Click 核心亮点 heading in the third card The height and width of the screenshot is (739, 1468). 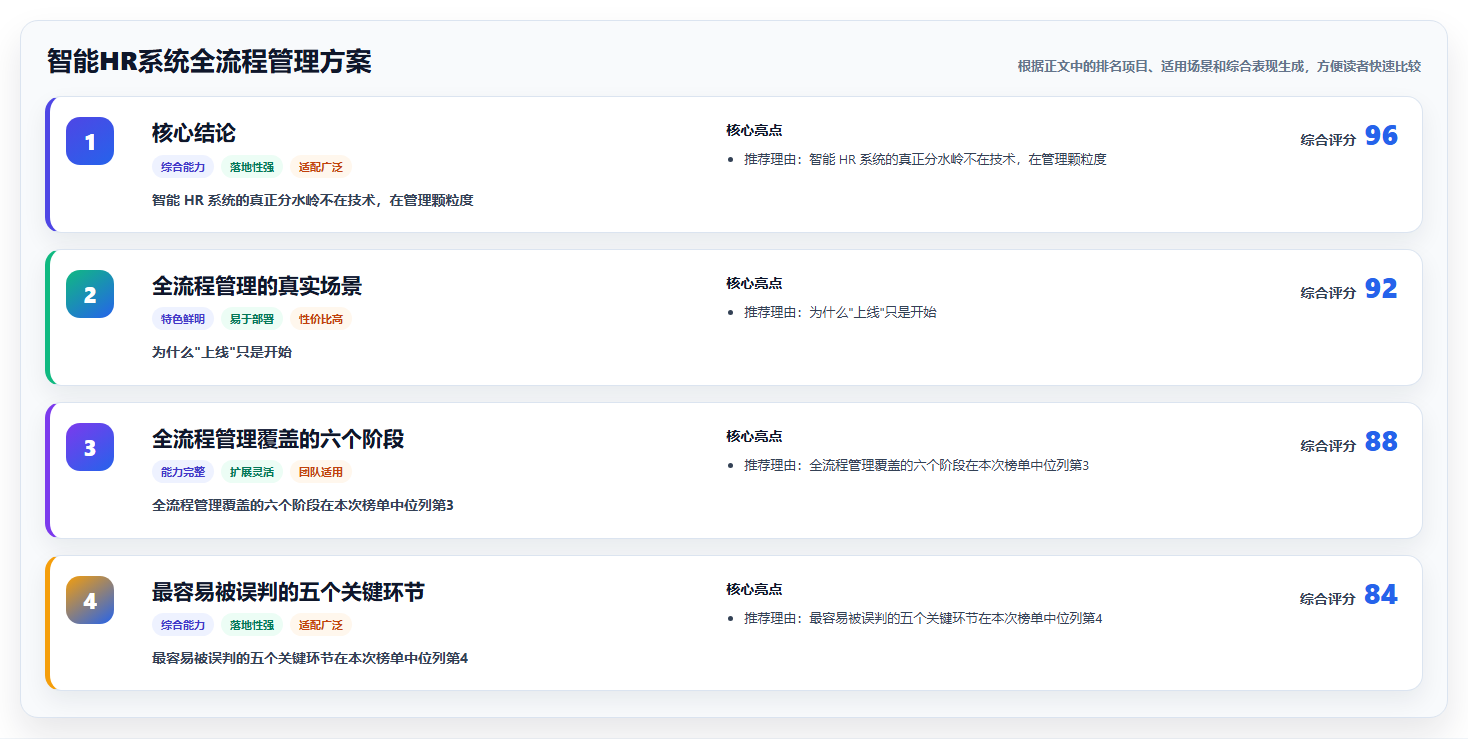point(754,436)
